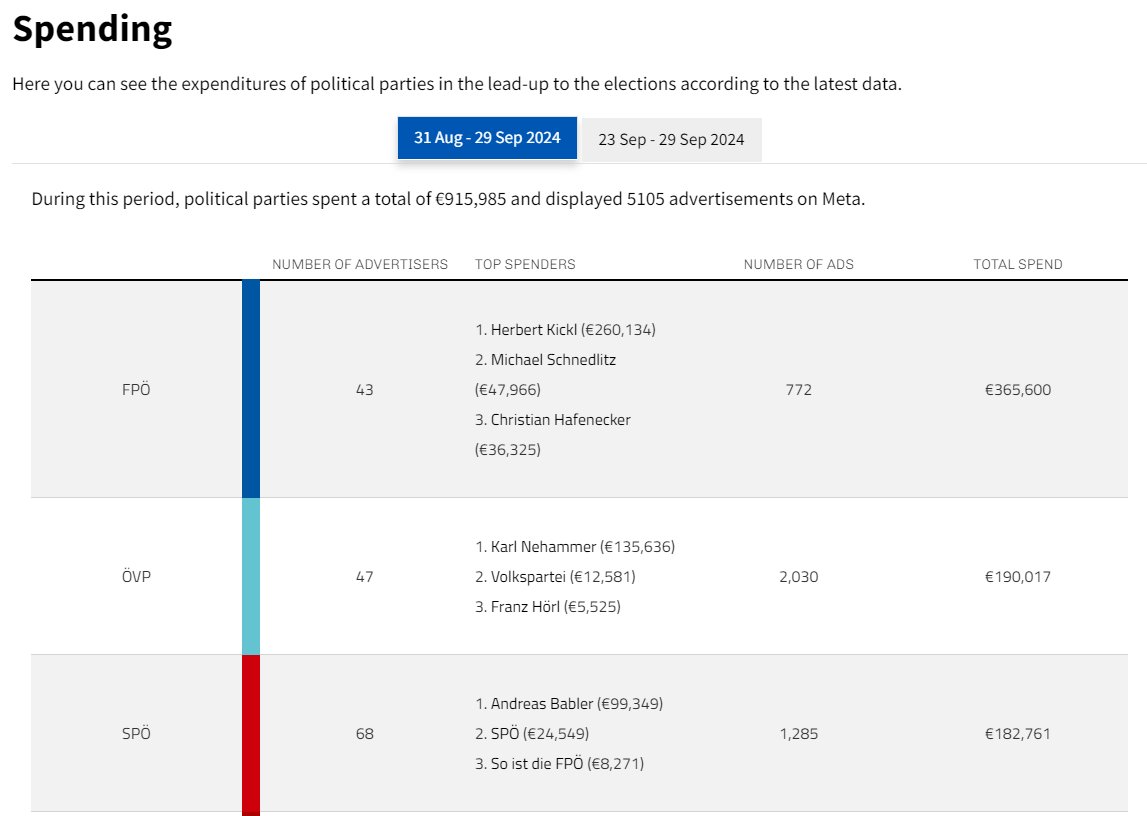Image resolution: width=1147 pixels, height=816 pixels.
Task: Click SPÖ total spend €182,761
Action: point(1018,733)
